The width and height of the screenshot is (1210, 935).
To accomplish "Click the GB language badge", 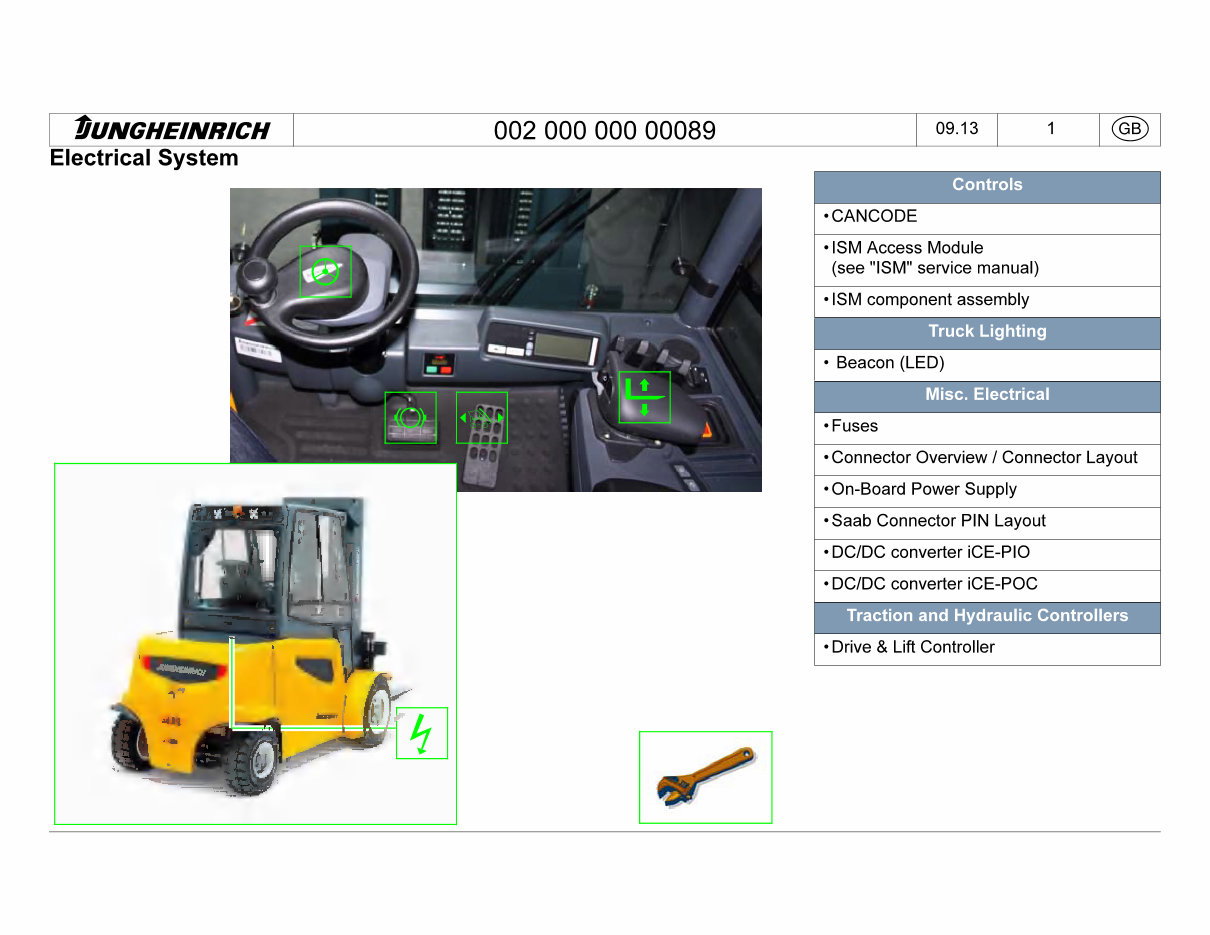I will tap(1130, 129).
